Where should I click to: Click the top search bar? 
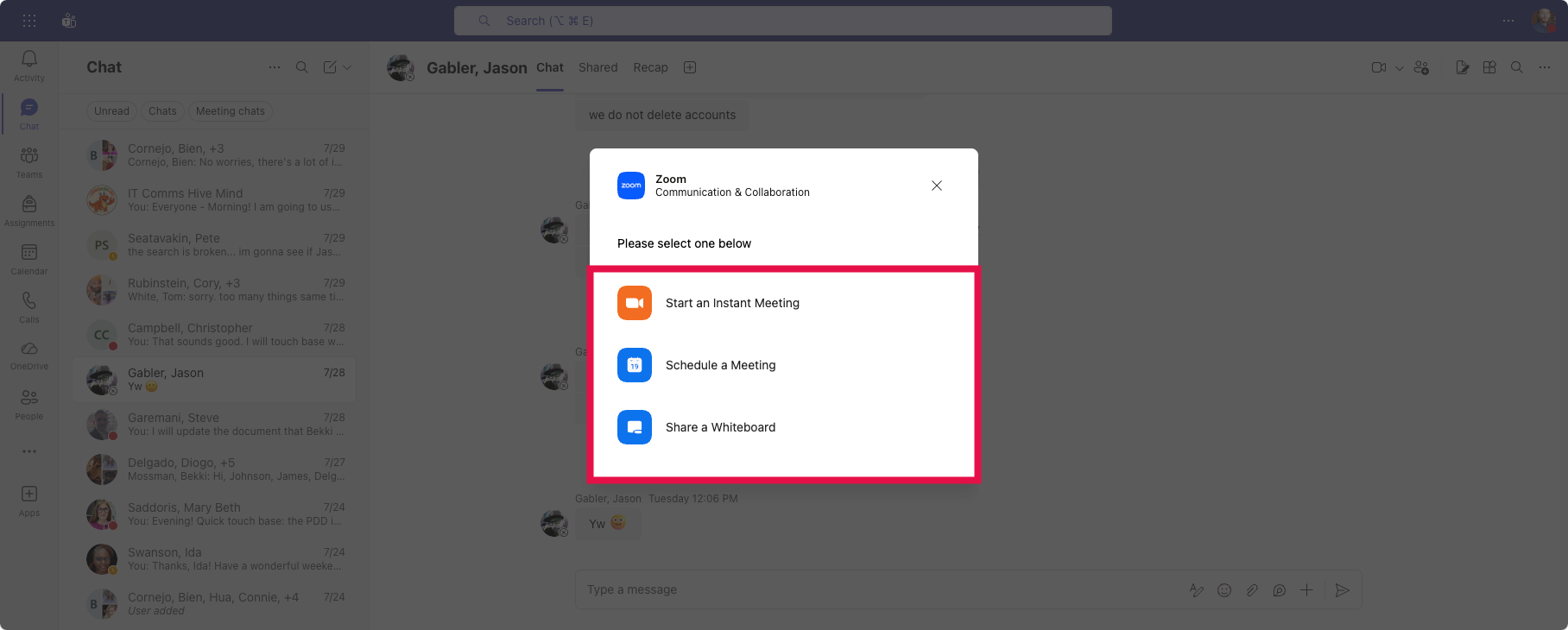coord(783,21)
